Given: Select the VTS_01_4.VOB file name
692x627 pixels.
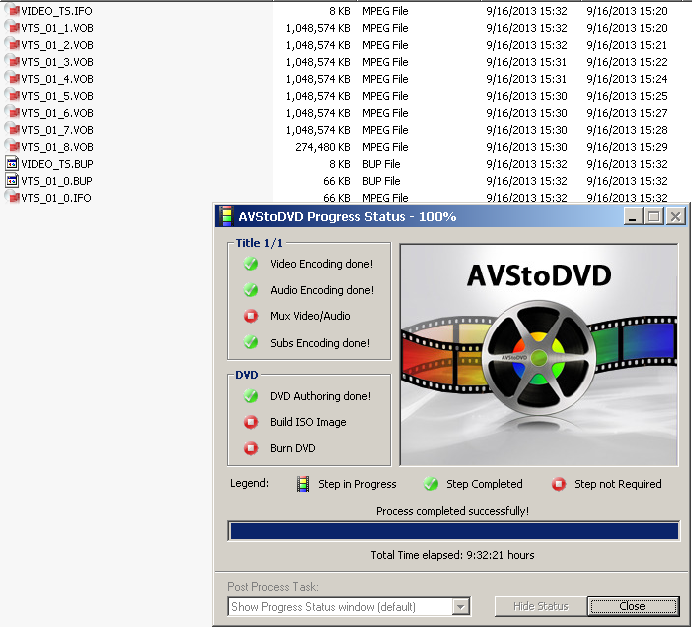Looking at the screenshot, I should 57,79.
